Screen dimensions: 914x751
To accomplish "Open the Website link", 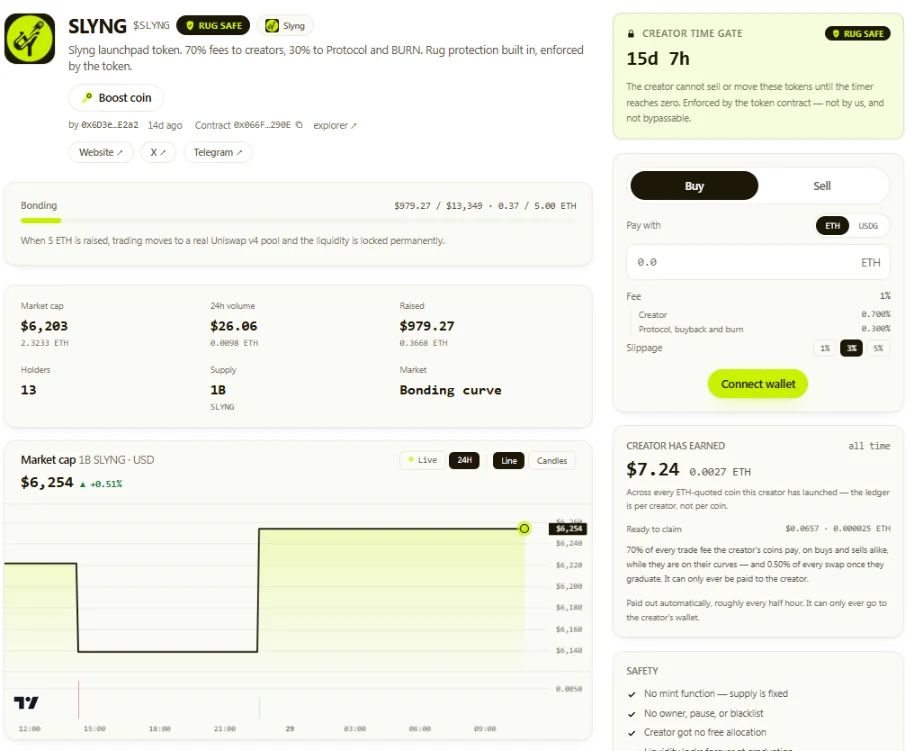I will pos(101,152).
